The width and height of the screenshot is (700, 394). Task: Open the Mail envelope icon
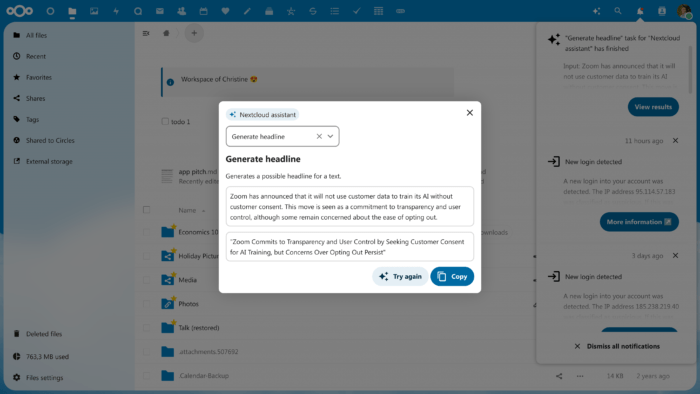[x=160, y=11]
